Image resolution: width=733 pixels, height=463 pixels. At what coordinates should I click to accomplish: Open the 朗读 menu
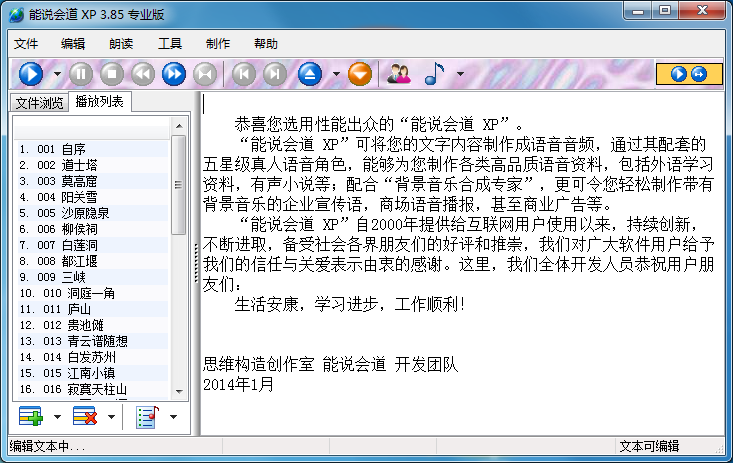(x=121, y=43)
